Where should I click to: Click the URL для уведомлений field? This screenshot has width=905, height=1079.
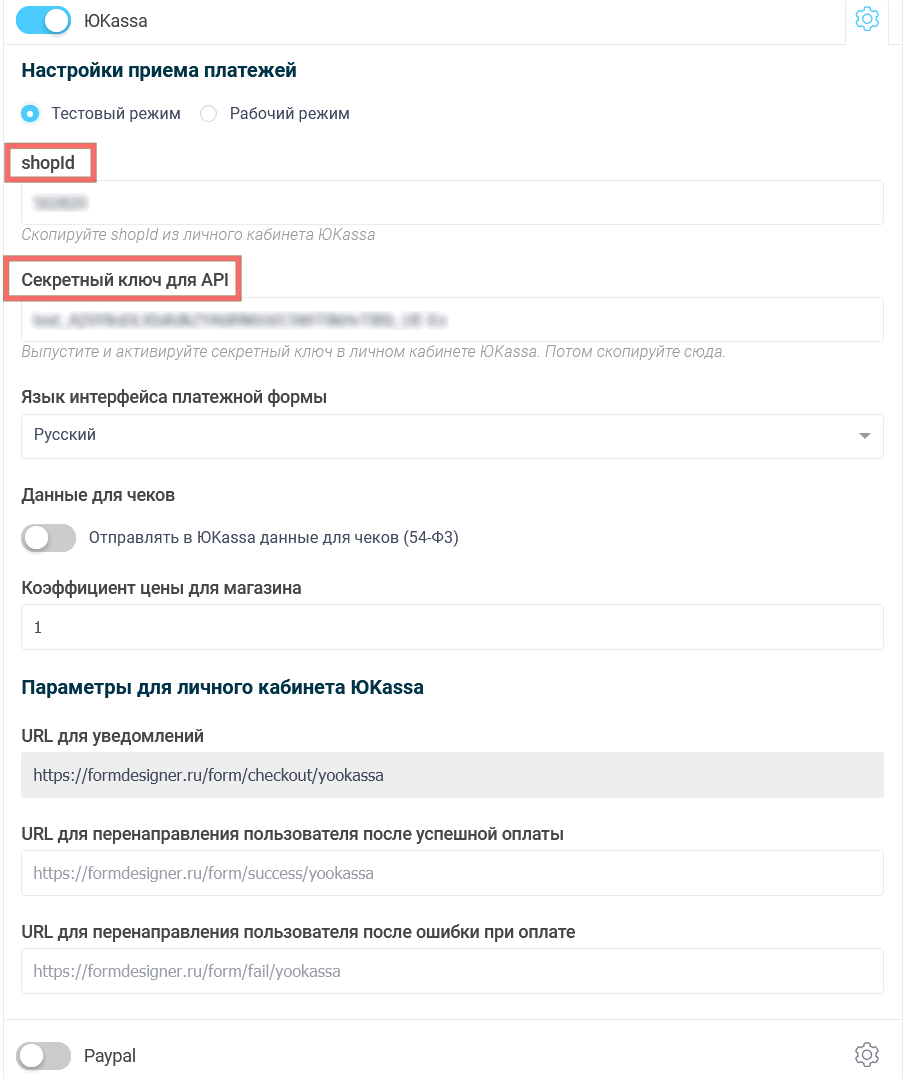(x=452, y=775)
